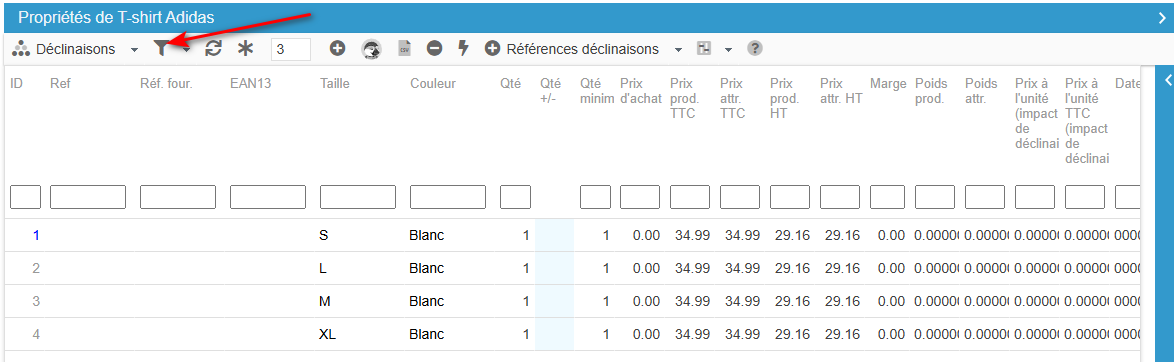Image resolution: width=1174 pixels, height=362 pixels.
Task: Click the Taille column header
Action: 334,84
